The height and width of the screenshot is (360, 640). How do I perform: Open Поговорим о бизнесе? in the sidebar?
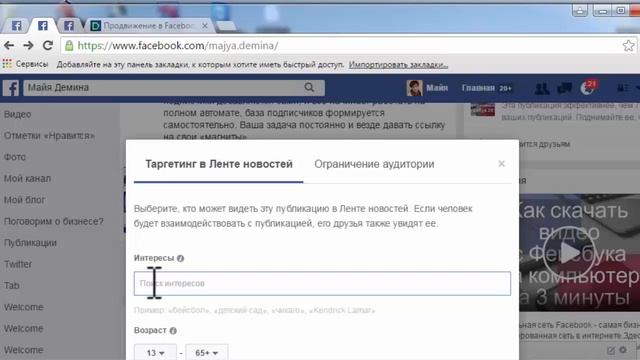[53, 221]
